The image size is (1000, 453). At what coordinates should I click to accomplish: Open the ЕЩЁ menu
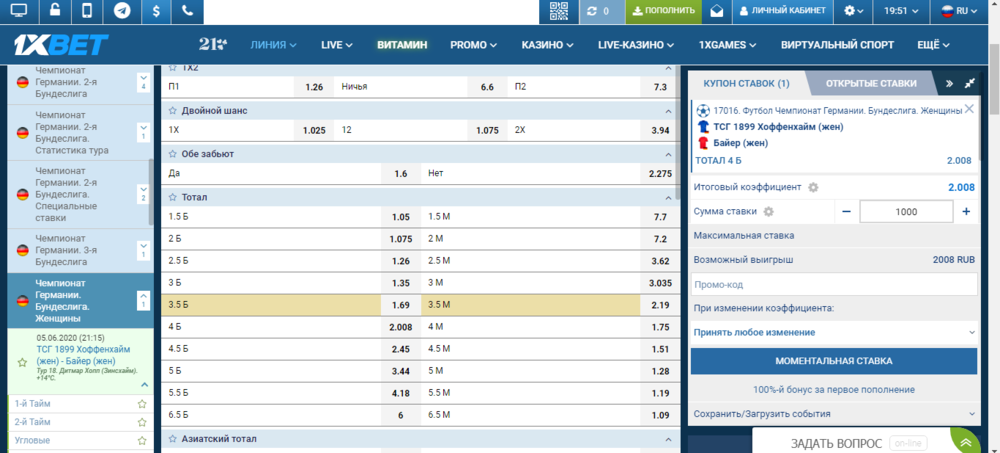934,45
